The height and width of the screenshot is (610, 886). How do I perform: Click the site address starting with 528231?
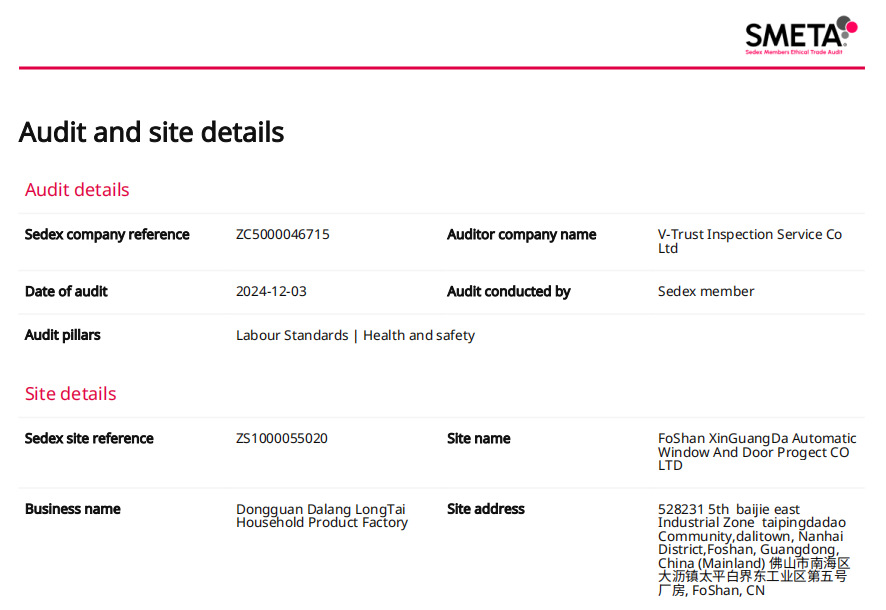[753, 550]
